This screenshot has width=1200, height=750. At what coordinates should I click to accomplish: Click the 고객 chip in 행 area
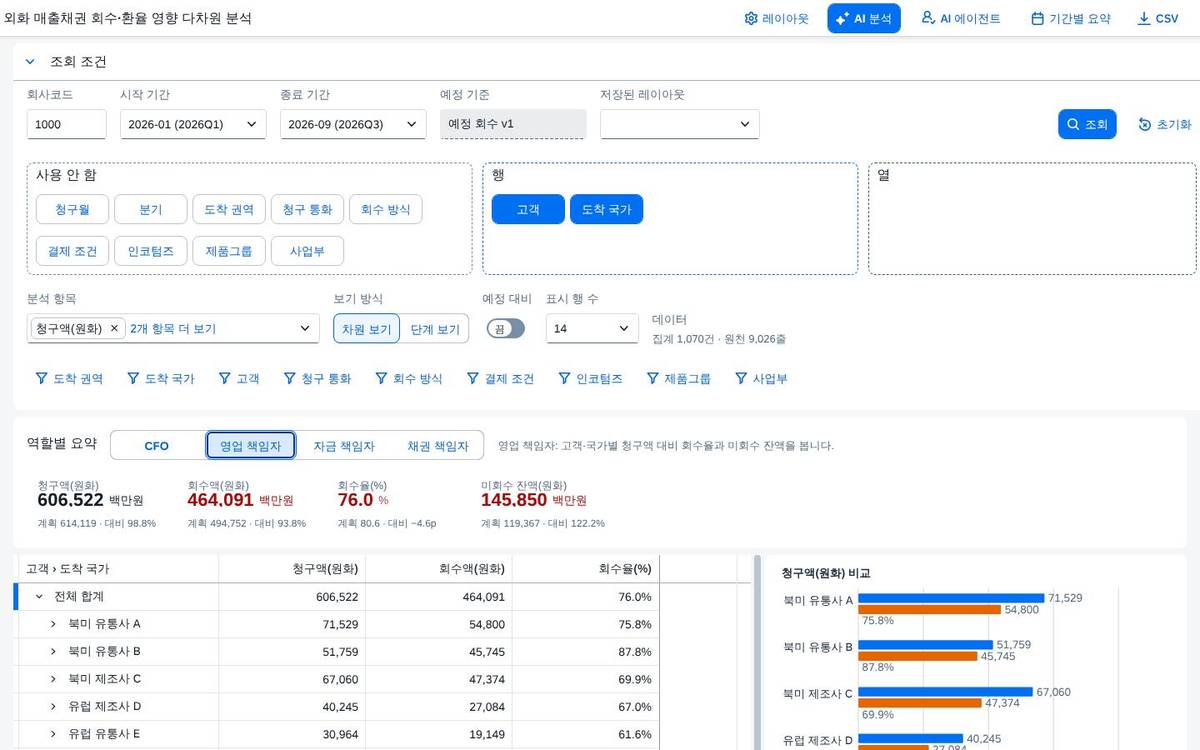coord(528,210)
